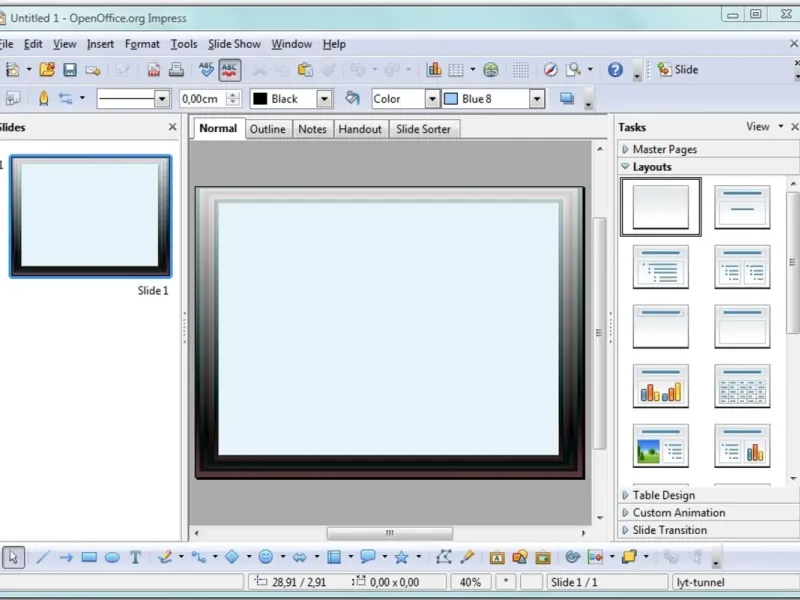Open the Zoom tool icon
This screenshot has width=800, height=600.
pos(573,69)
